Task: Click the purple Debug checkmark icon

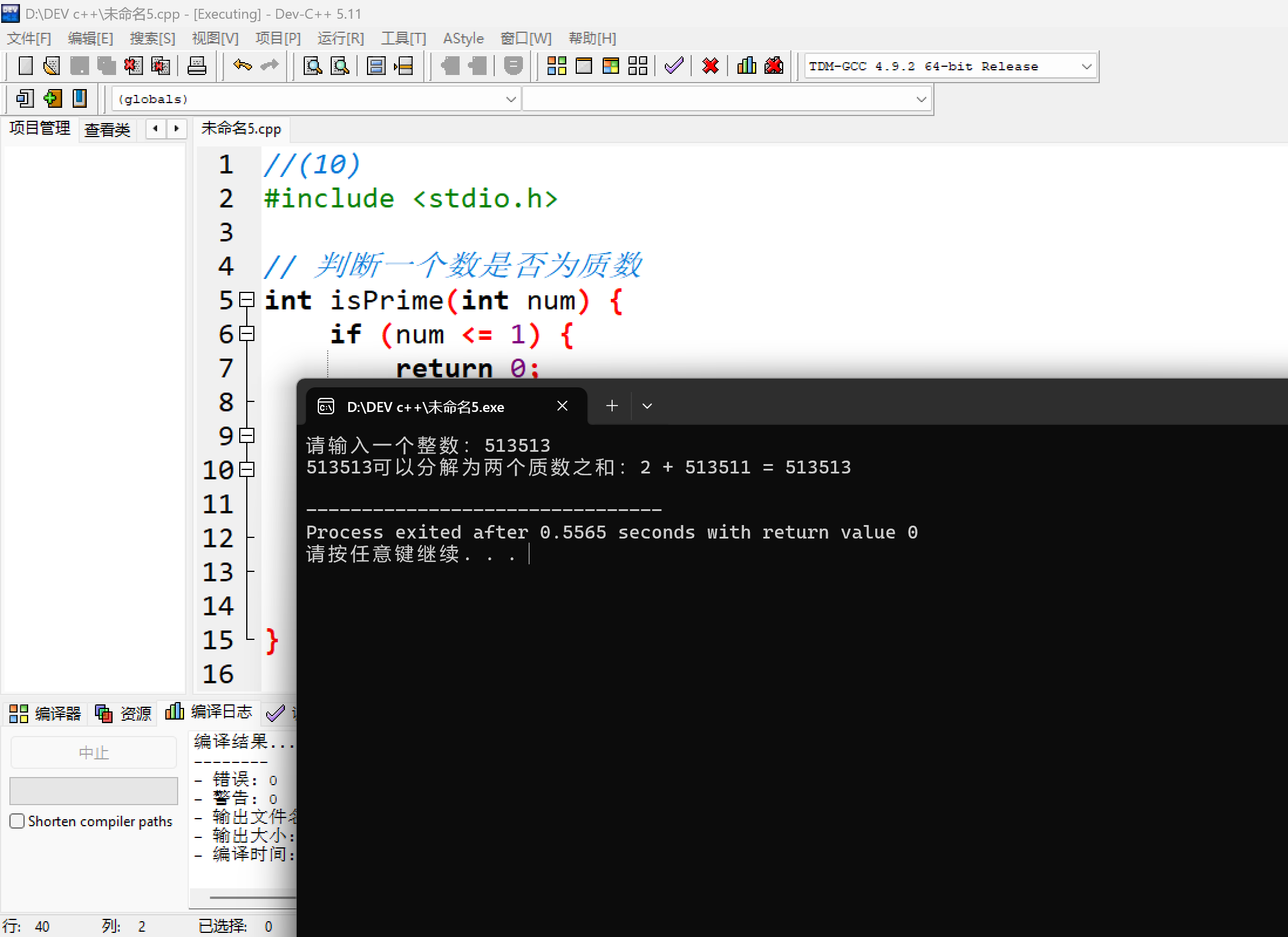Action: pyautogui.click(x=674, y=66)
